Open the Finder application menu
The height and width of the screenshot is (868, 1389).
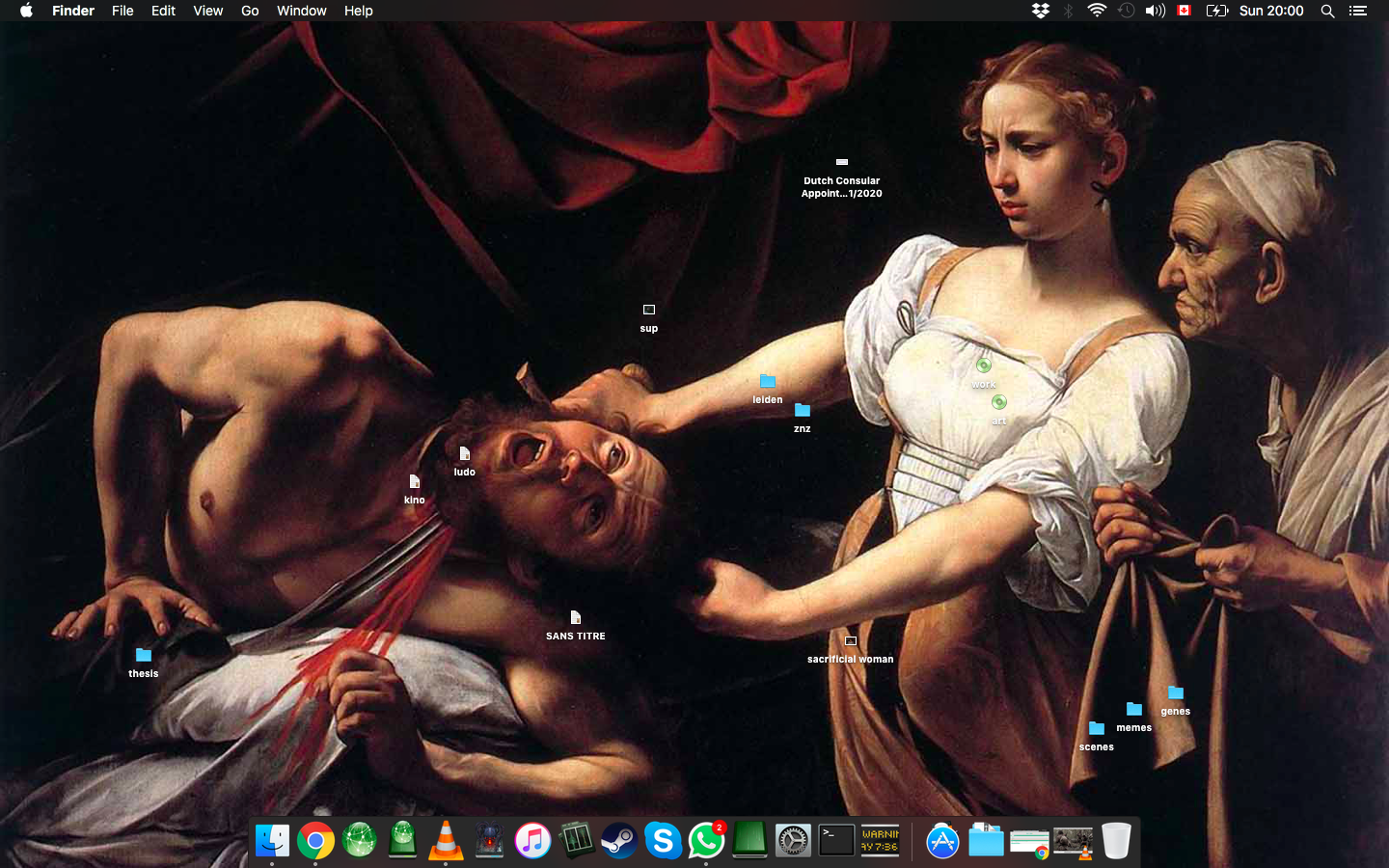click(73, 11)
